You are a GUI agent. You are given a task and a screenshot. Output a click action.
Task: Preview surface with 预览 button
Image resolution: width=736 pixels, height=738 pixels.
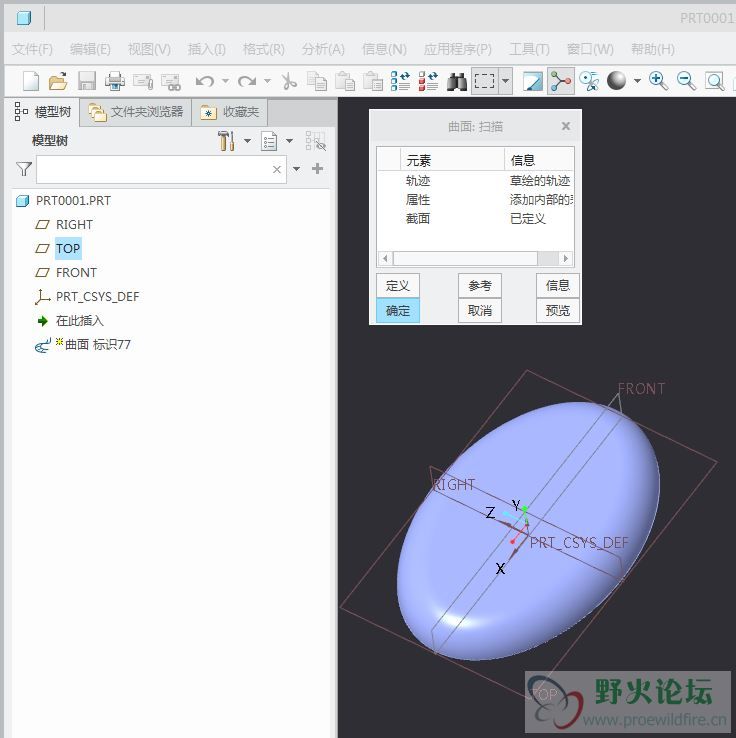[x=558, y=311]
